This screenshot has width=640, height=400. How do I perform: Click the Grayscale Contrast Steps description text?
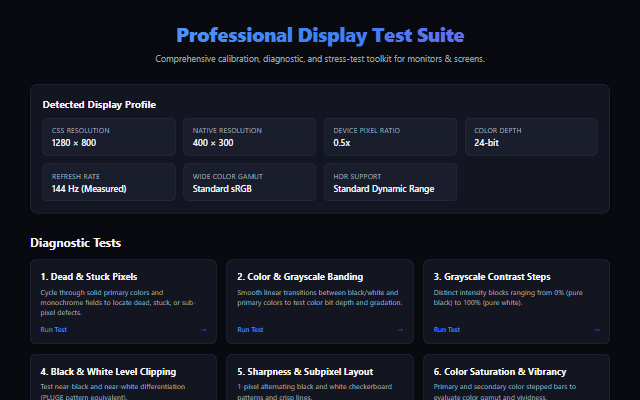point(508,298)
